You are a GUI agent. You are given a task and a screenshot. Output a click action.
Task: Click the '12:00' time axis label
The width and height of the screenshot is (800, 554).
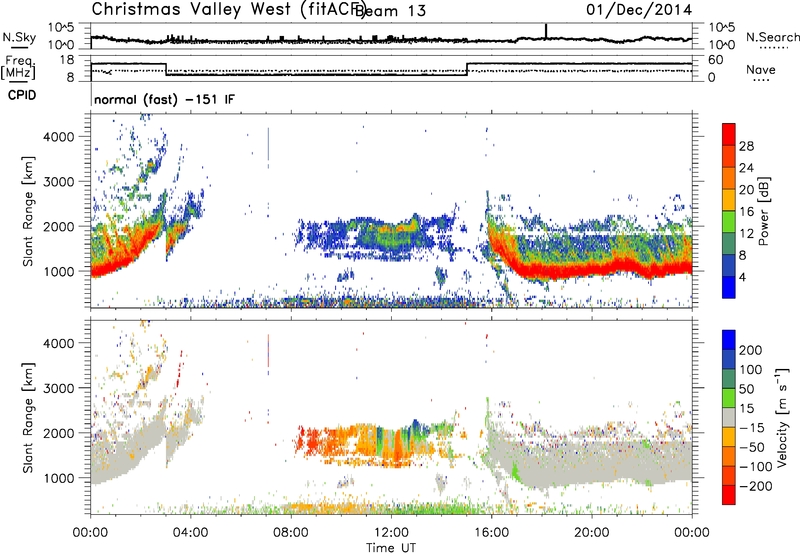click(x=391, y=533)
